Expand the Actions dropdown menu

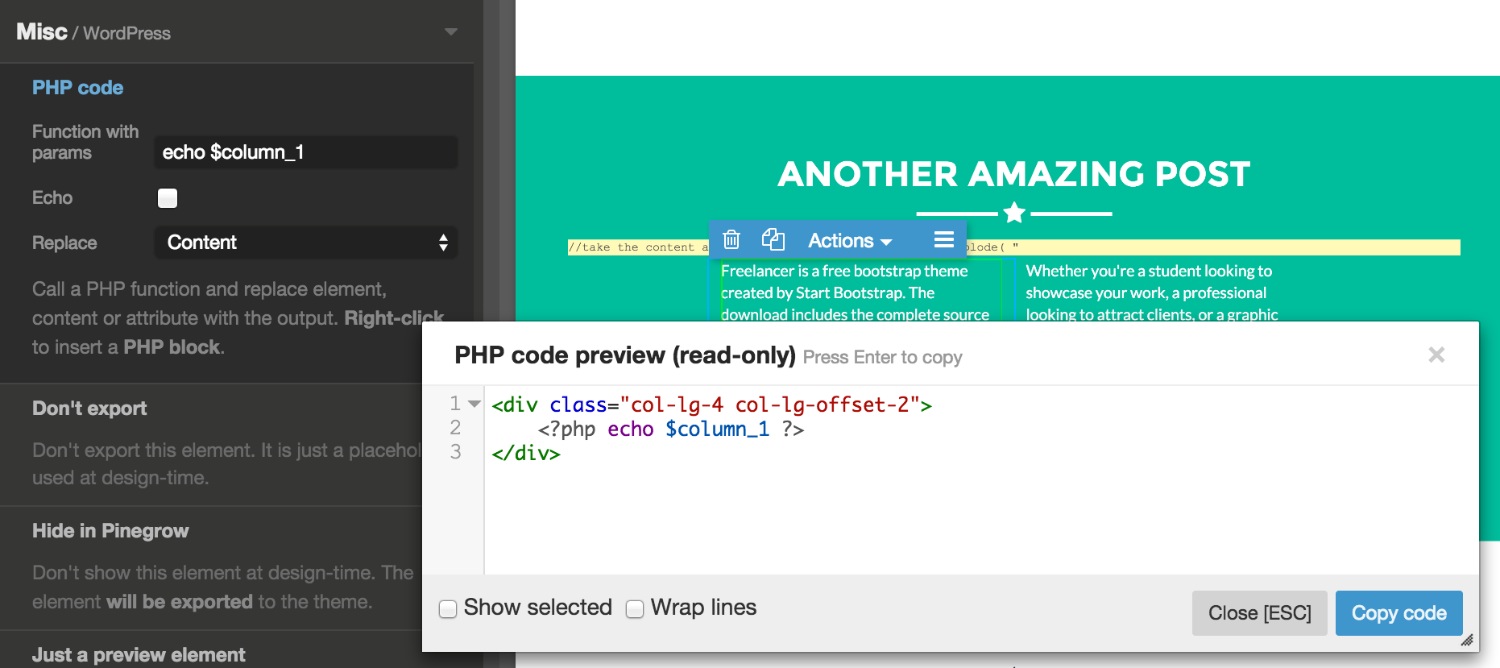tap(849, 240)
